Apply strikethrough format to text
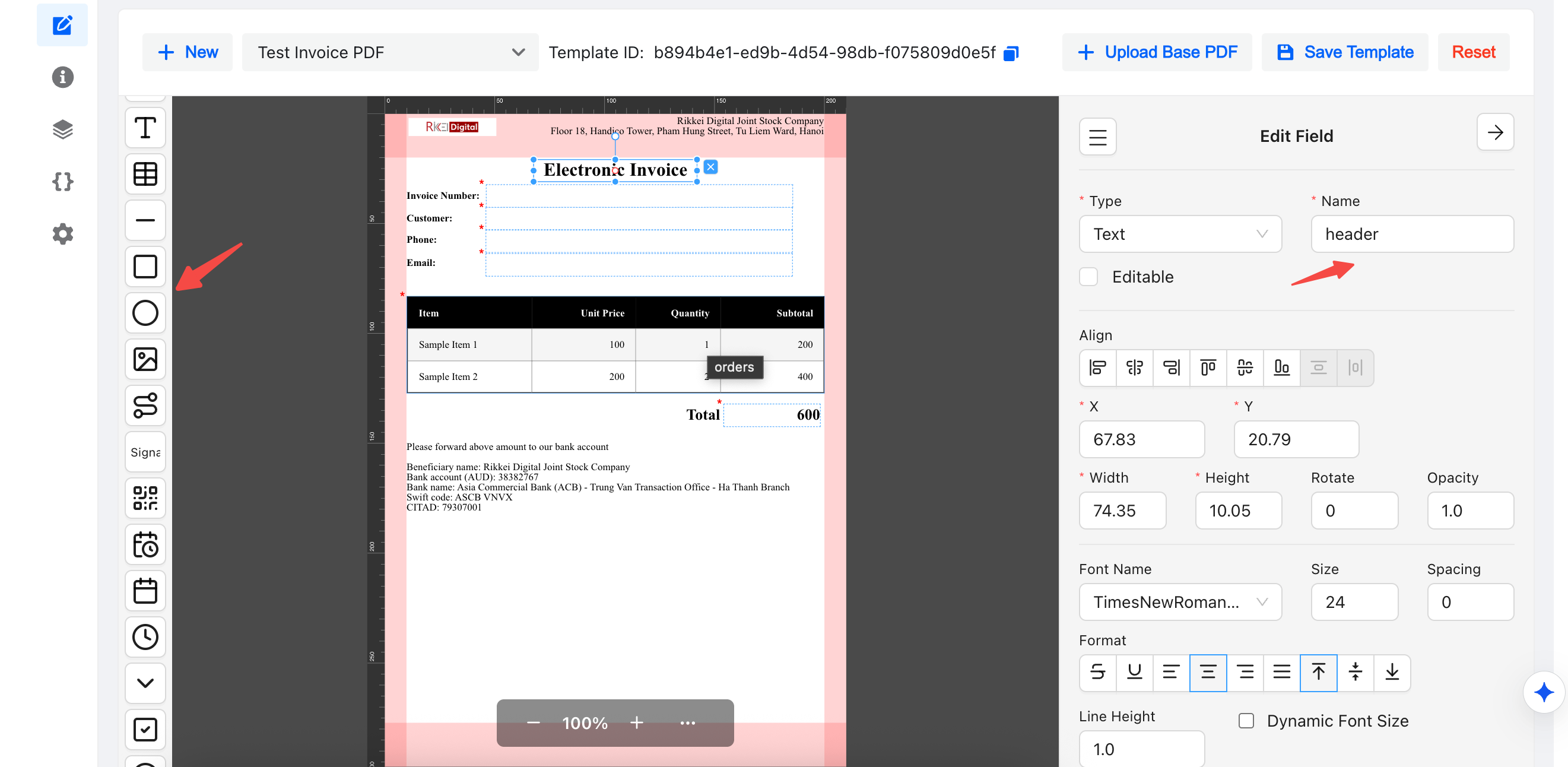 (x=1097, y=672)
